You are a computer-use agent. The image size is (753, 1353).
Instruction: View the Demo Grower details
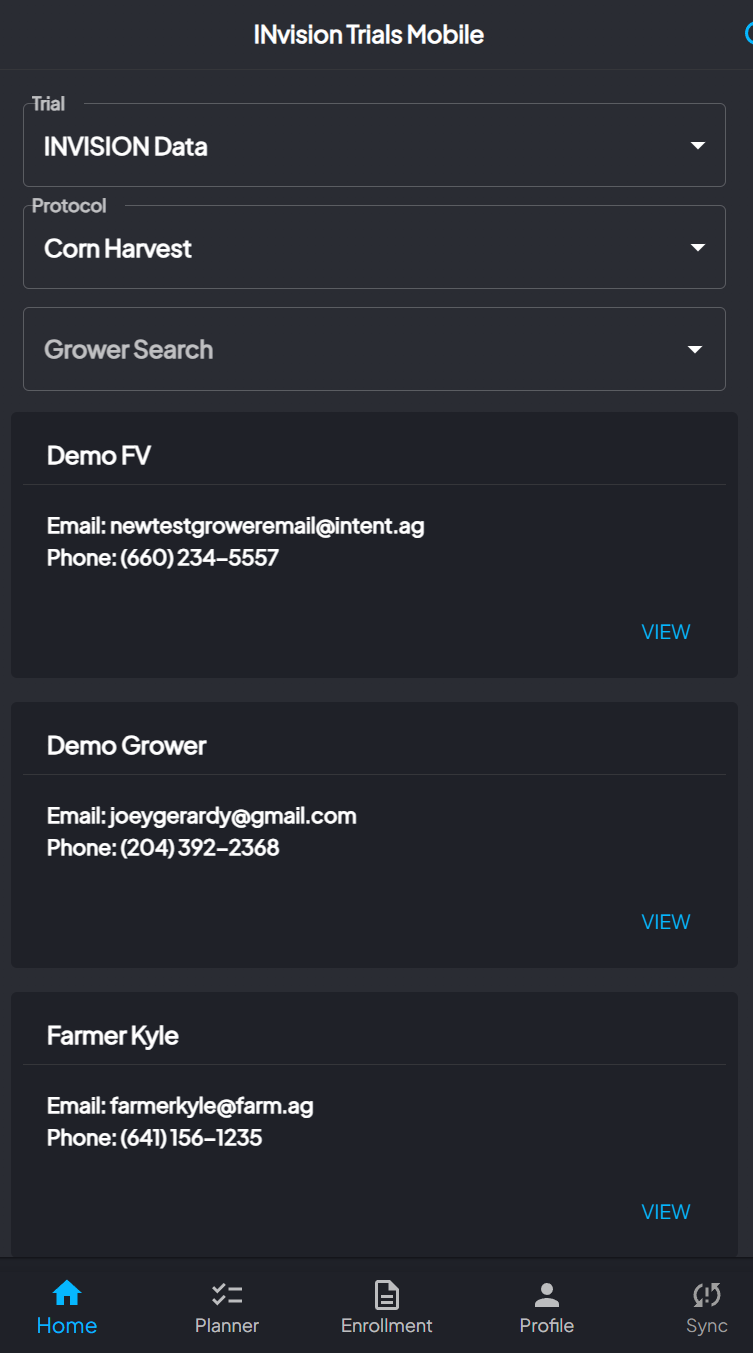[666, 922]
